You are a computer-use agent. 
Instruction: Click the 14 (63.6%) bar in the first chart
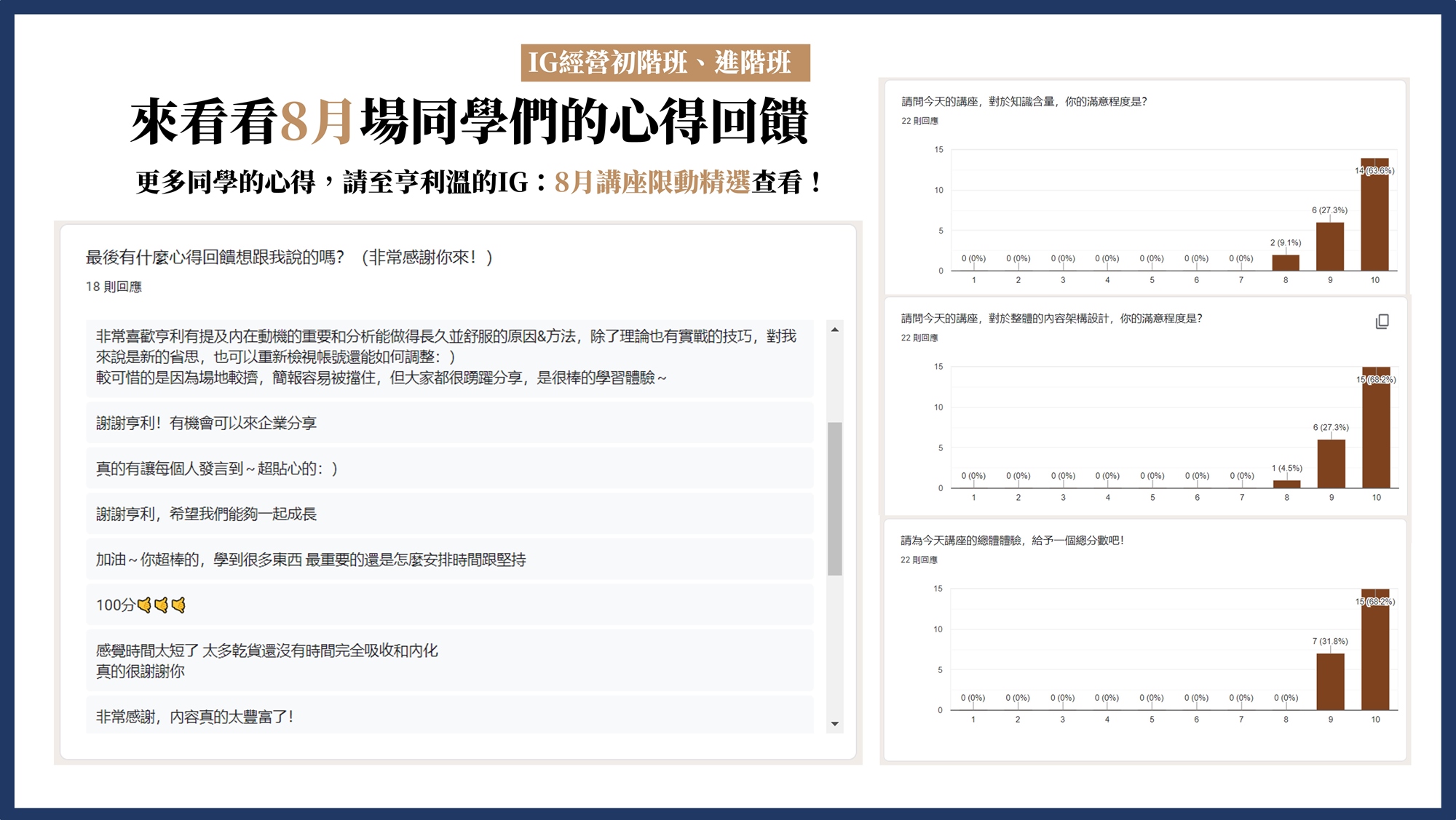point(1374,215)
